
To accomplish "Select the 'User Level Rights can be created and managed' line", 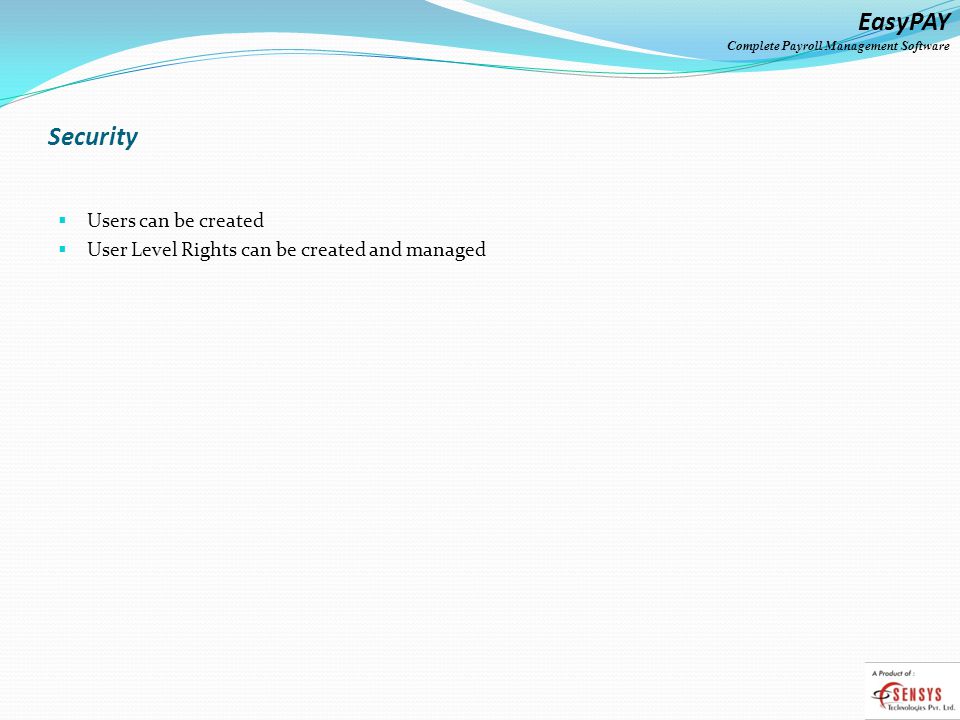I will click(x=287, y=250).
